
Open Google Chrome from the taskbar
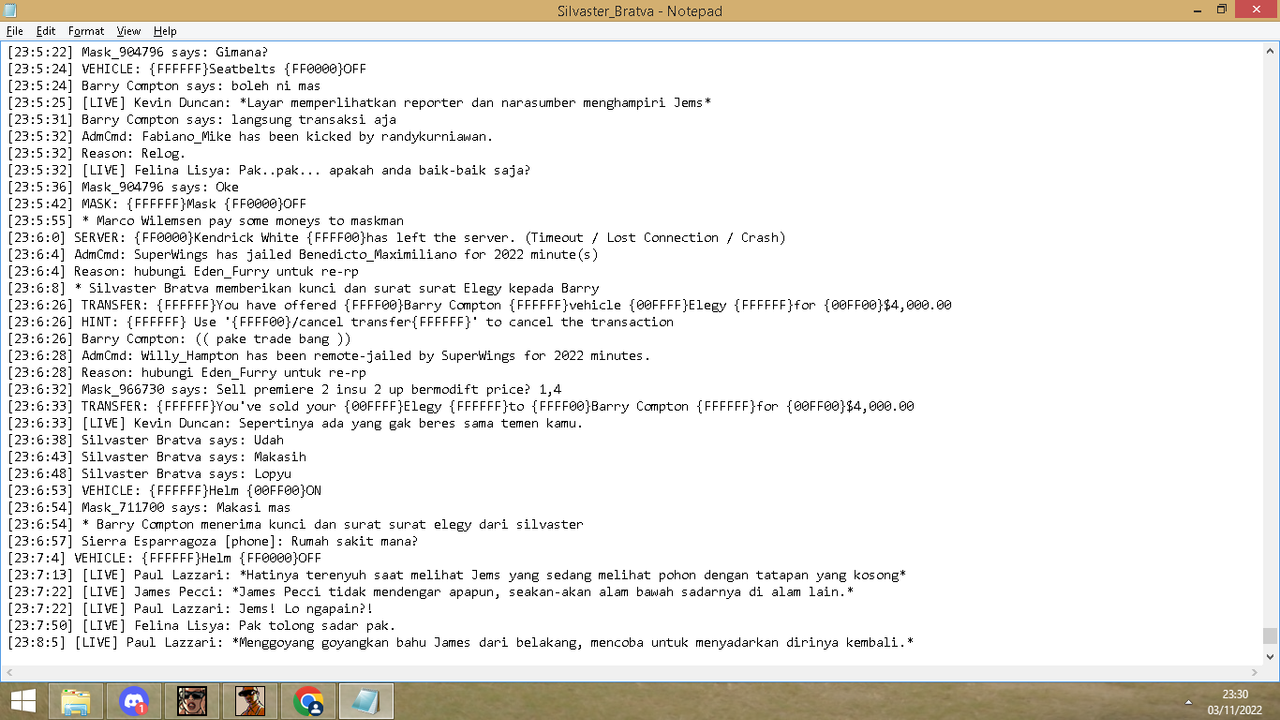pyautogui.click(x=308, y=701)
